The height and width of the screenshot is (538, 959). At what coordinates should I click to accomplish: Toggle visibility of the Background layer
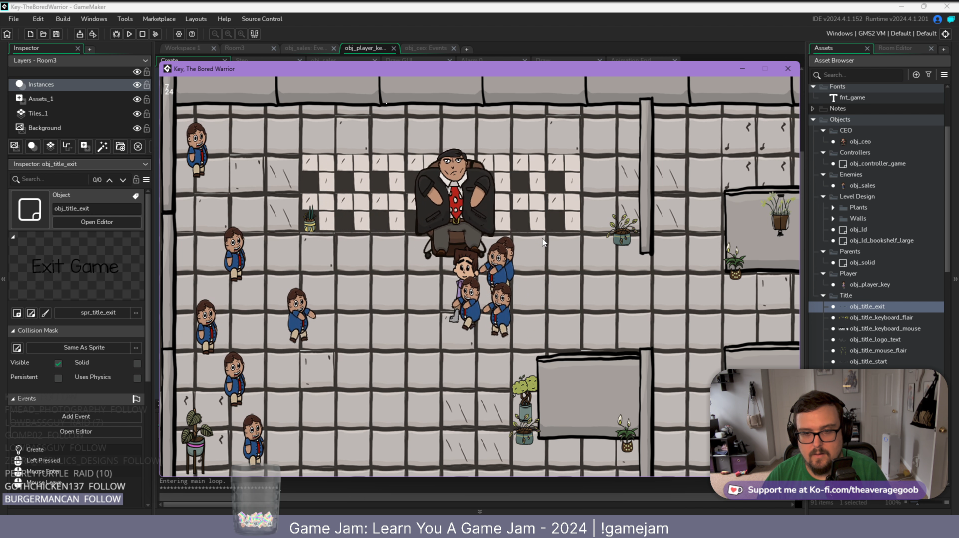[x=137, y=128]
